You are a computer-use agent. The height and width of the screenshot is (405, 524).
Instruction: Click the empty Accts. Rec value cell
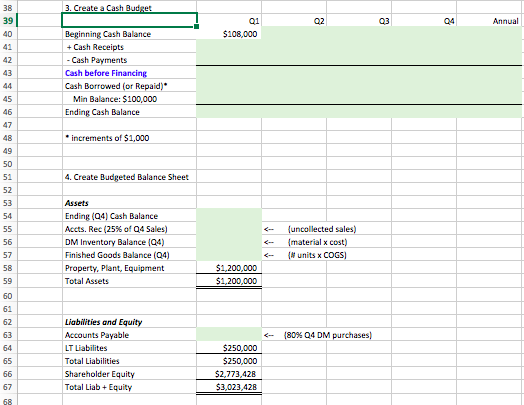click(229, 229)
